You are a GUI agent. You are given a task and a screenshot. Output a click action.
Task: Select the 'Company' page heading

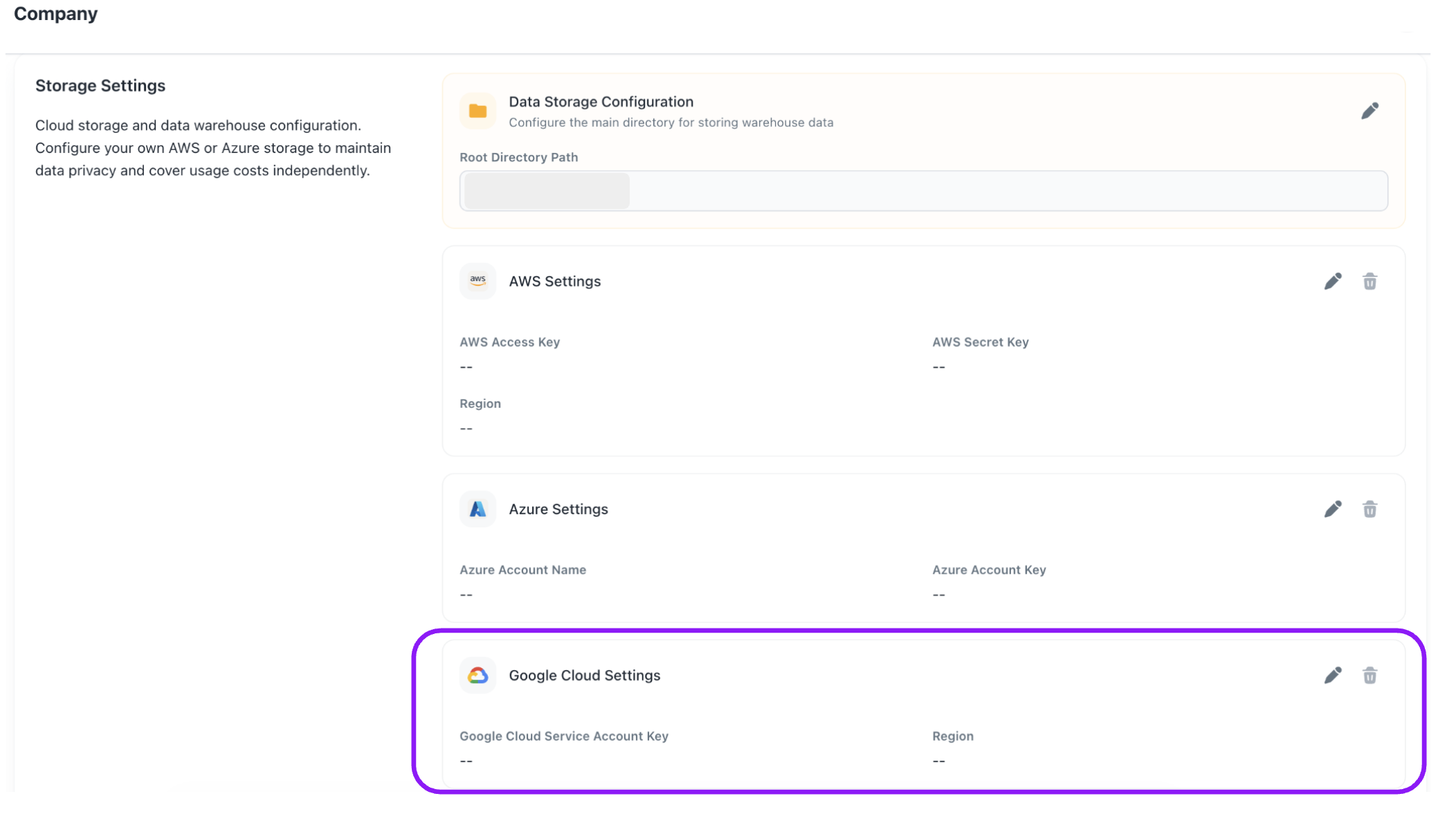[56, 14]
